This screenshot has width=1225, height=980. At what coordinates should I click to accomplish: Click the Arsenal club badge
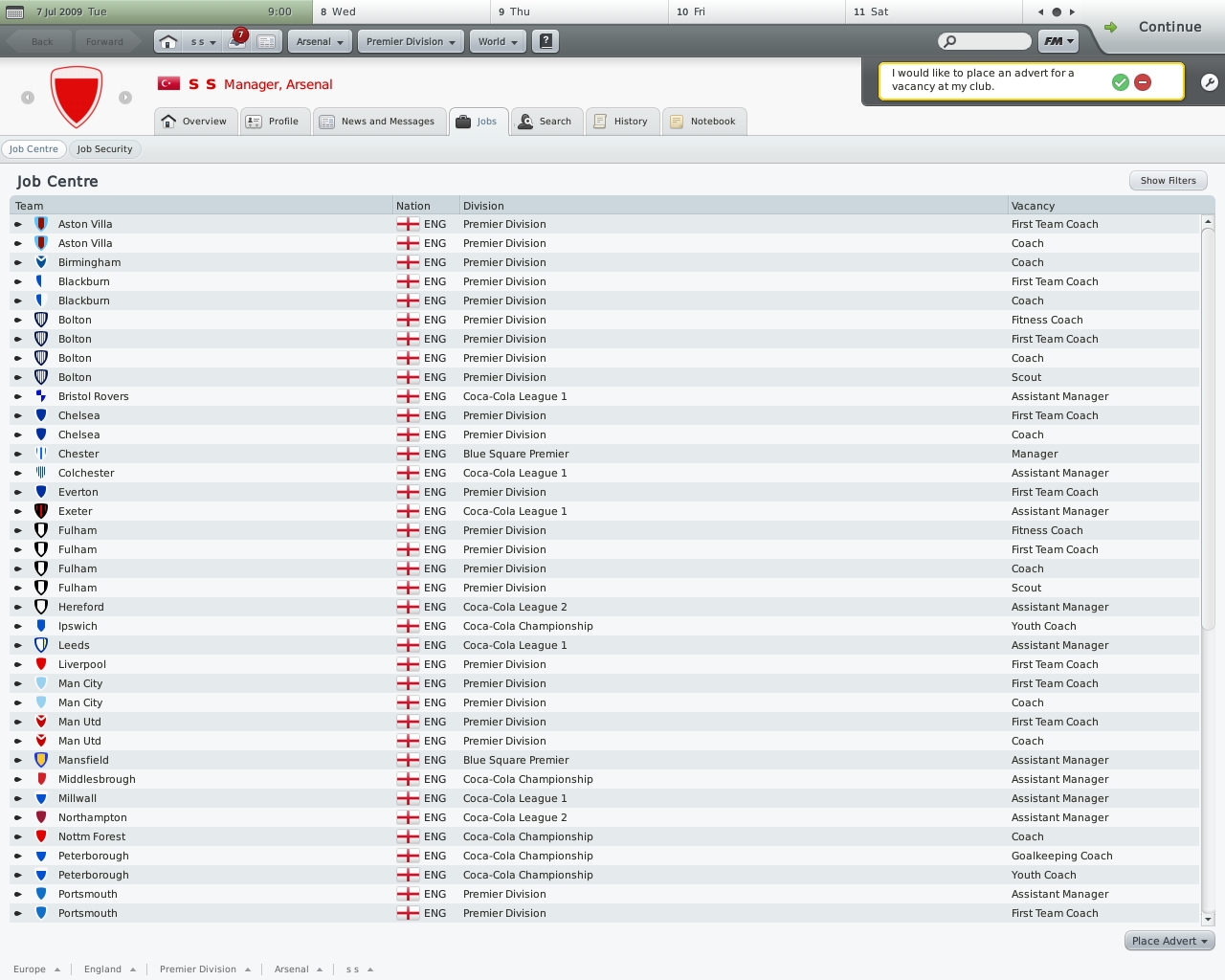pos(77,97)
